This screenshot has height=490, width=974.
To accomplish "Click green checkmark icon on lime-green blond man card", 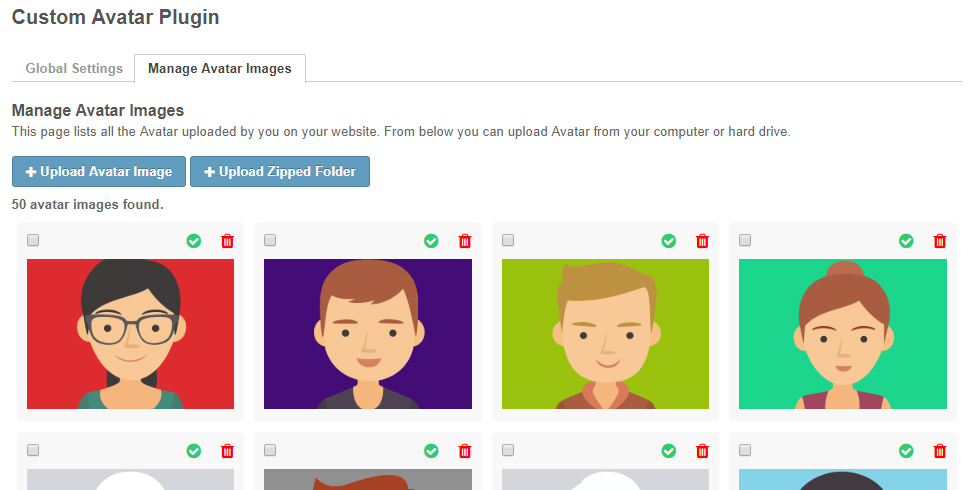I will [669, 241].
